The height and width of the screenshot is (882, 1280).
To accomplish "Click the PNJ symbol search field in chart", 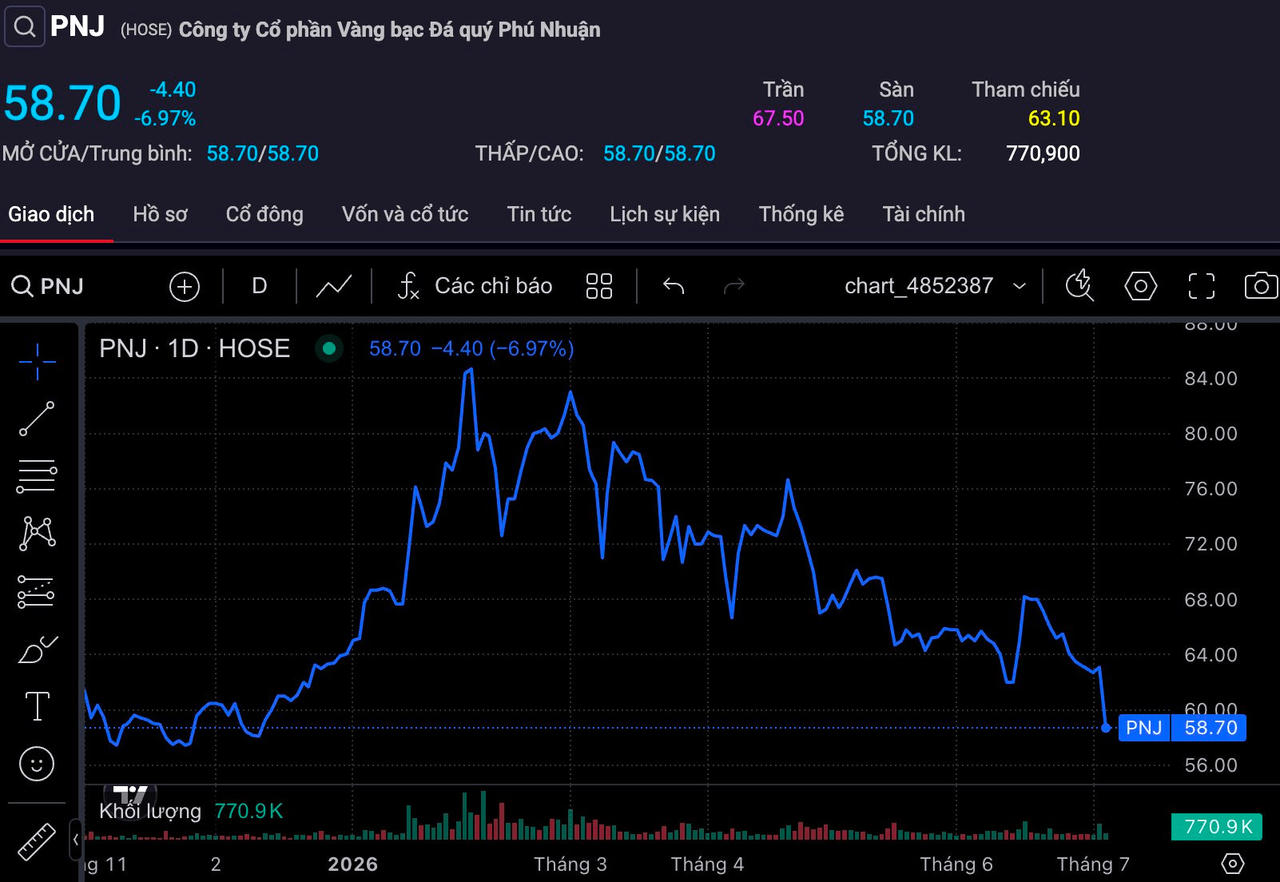I will coord(48,287).
